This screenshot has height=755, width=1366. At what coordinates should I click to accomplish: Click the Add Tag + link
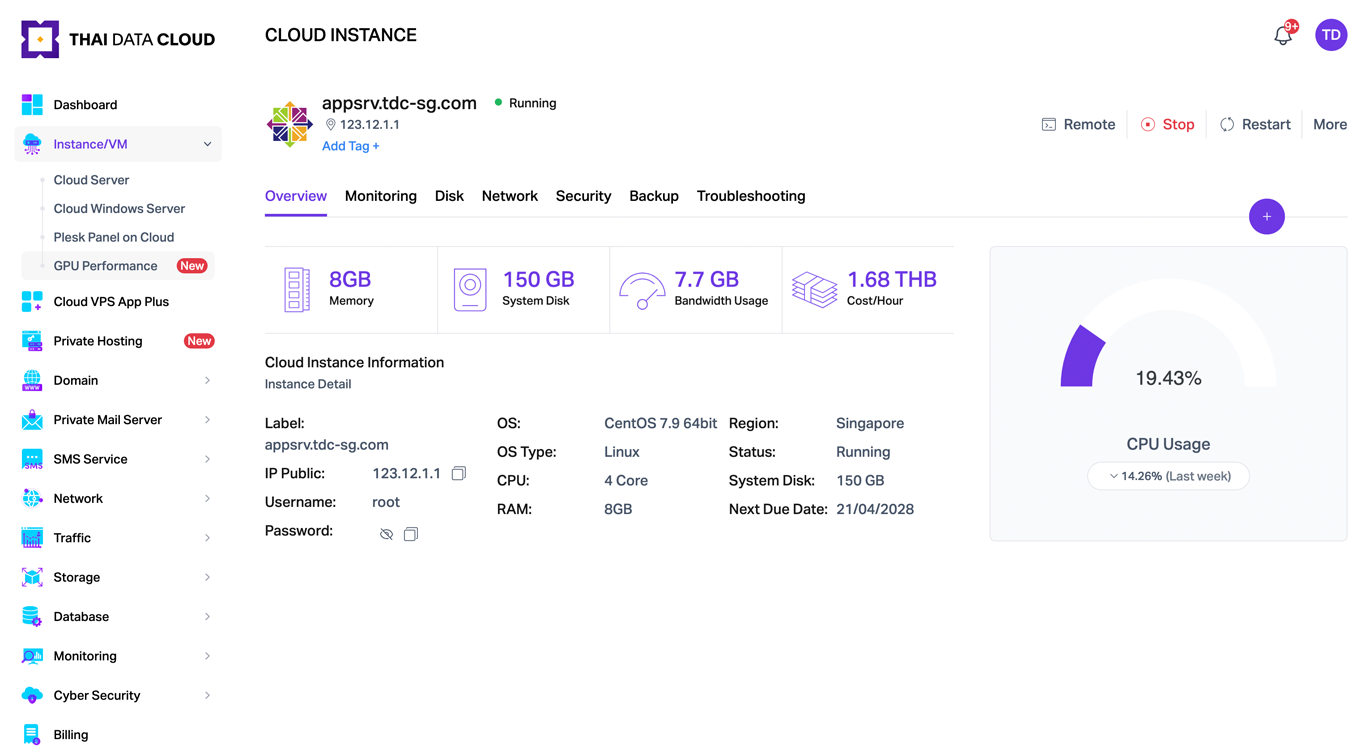(351, 146)
